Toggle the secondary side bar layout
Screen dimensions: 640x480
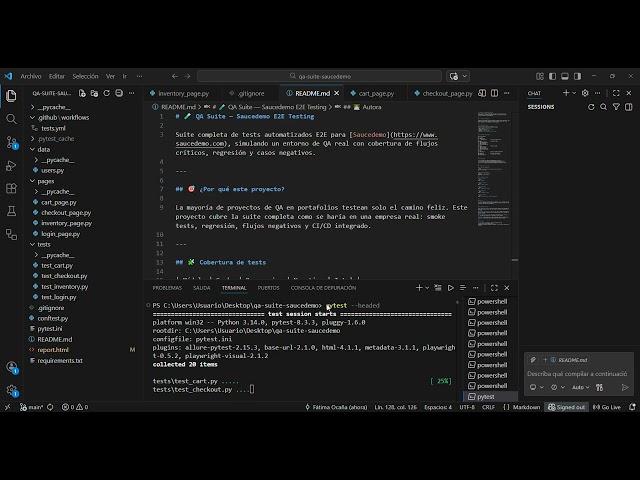pyautogui.click(x=578, y=76)
